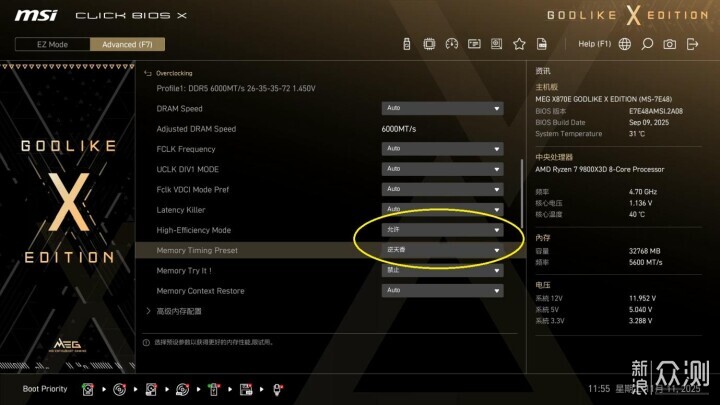The image size is (720, 405).
Task: Open the Memory Timing Preset dropdown
Action: (x=442, y=250)
